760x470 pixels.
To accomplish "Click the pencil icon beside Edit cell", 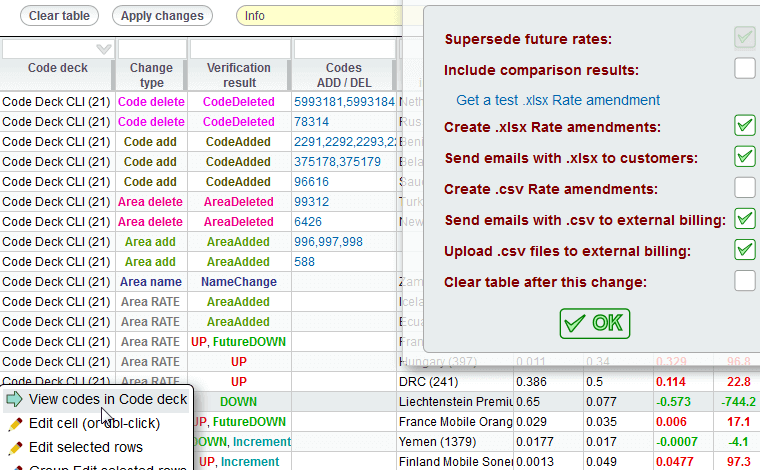I will point(16,423).
